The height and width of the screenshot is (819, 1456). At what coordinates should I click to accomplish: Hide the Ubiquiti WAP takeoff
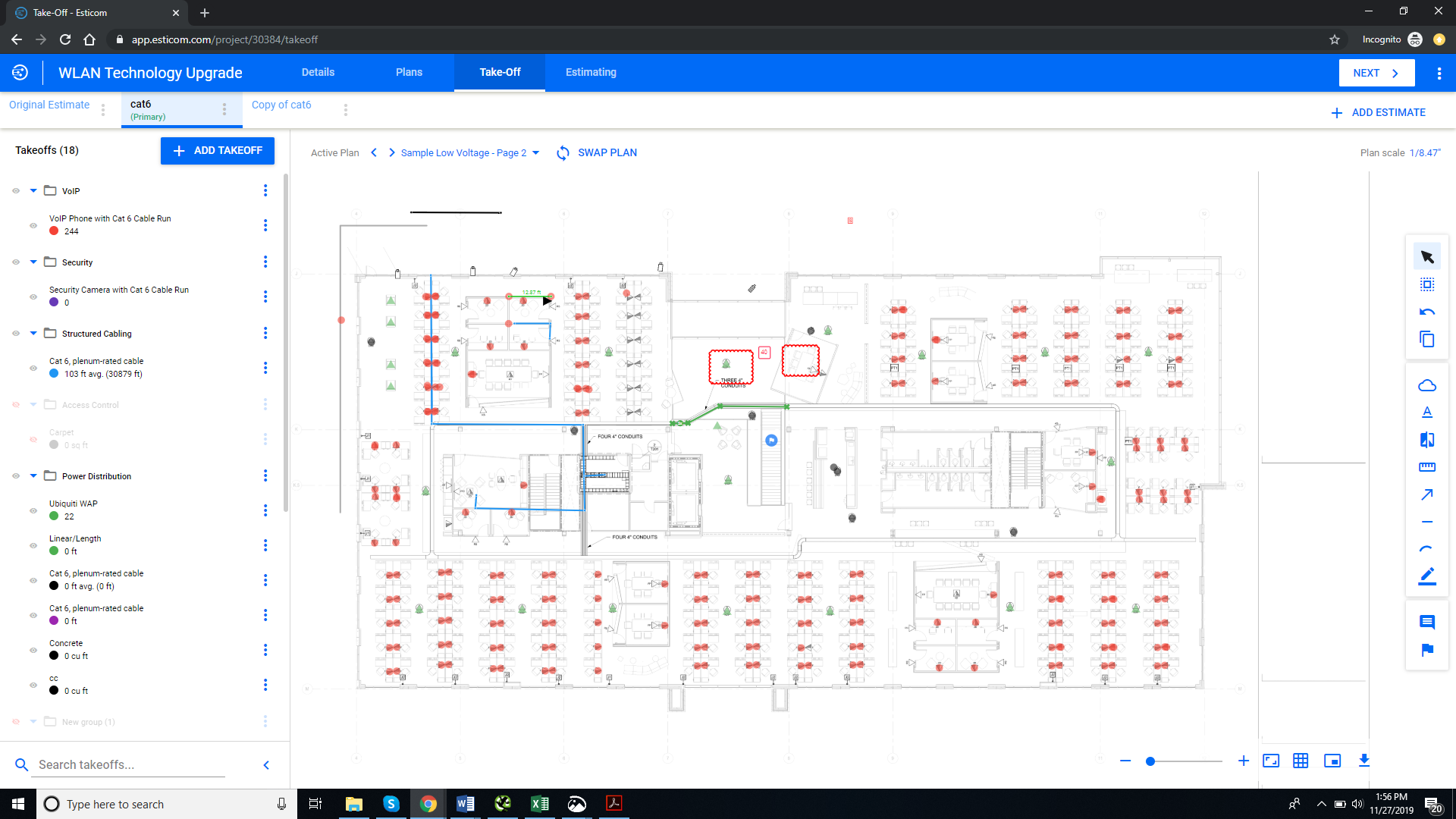click(33, 510)
